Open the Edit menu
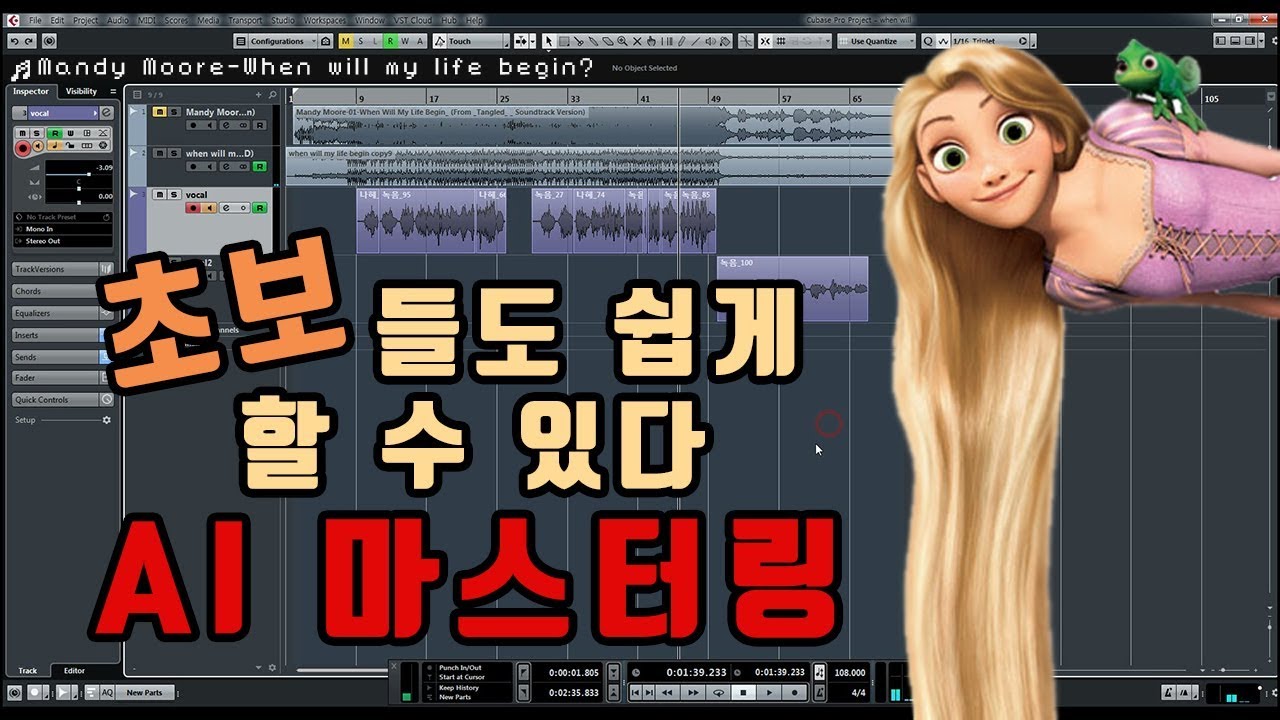 [57, 20]
